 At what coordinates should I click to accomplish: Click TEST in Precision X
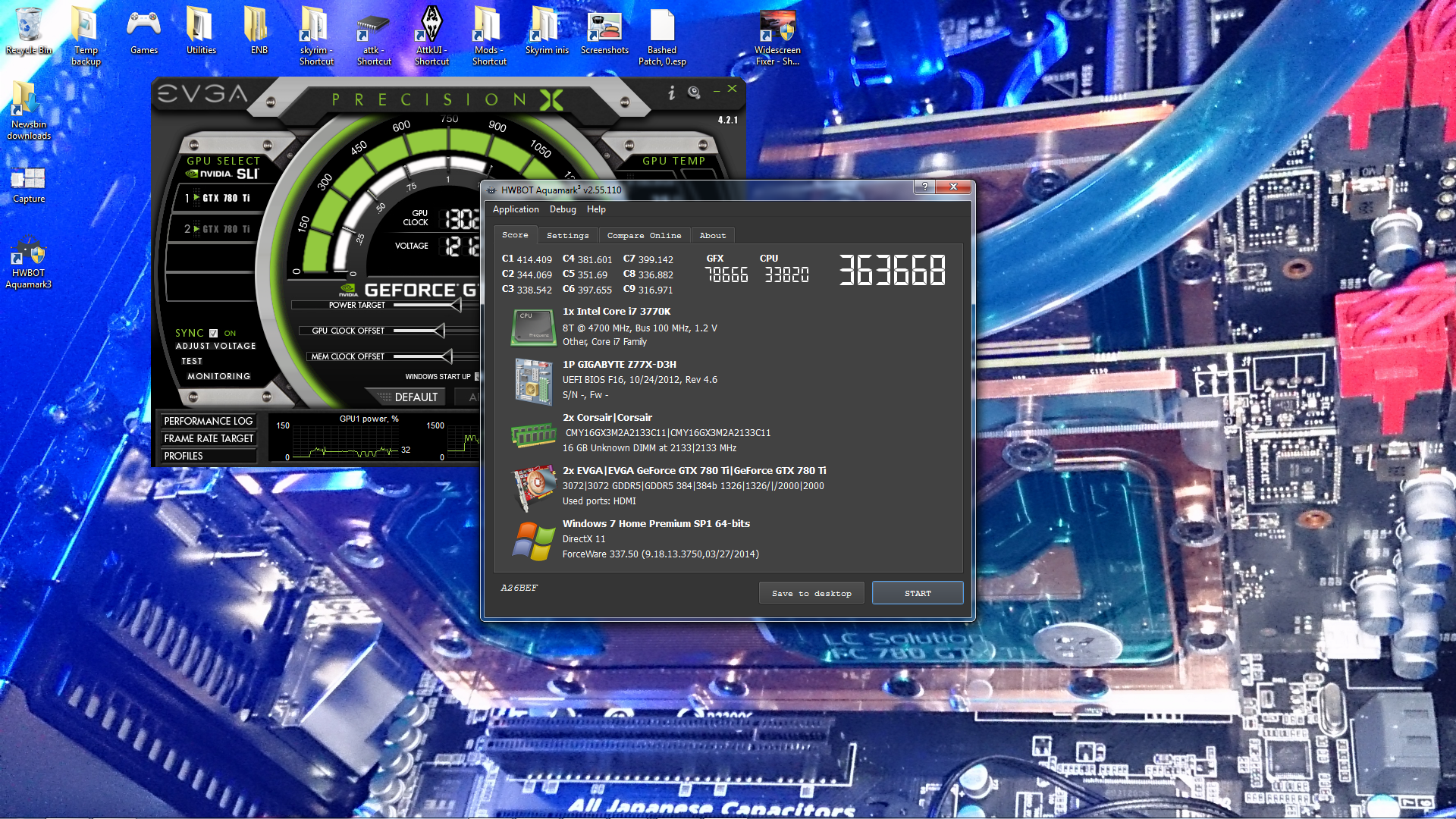click(x=192, y=361)
